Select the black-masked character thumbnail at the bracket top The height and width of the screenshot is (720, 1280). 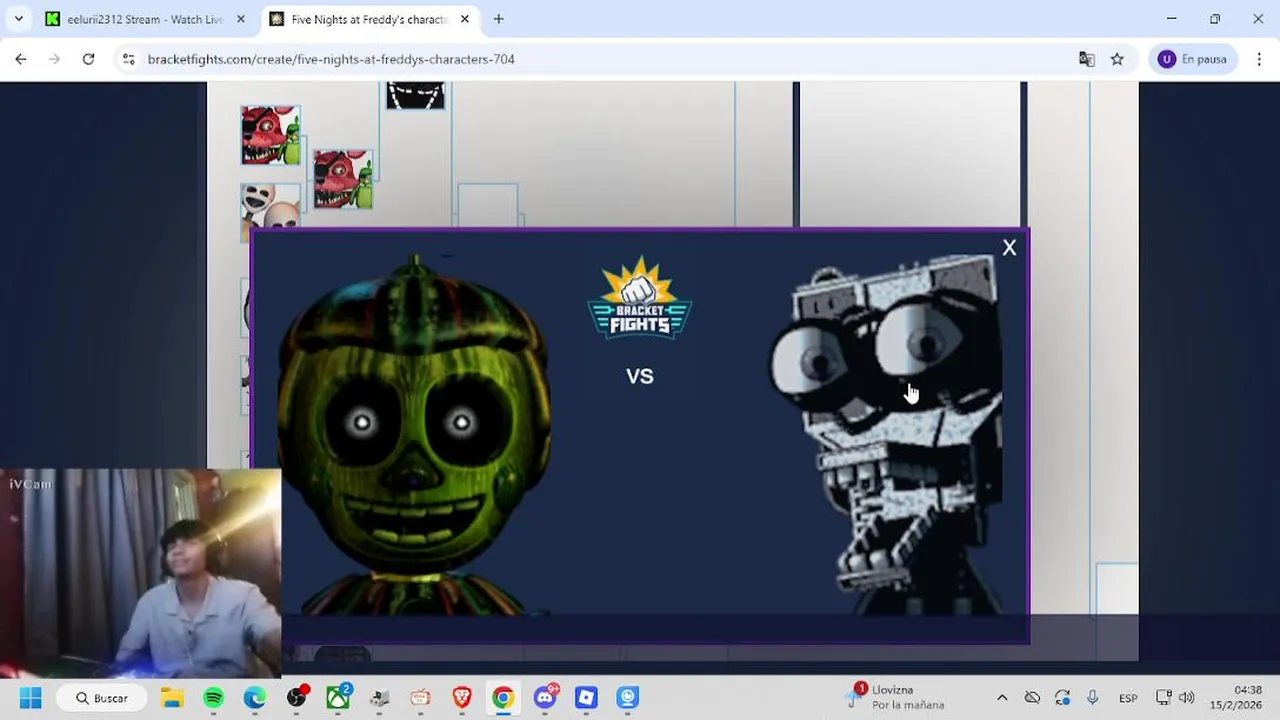(x=415, y=95)
